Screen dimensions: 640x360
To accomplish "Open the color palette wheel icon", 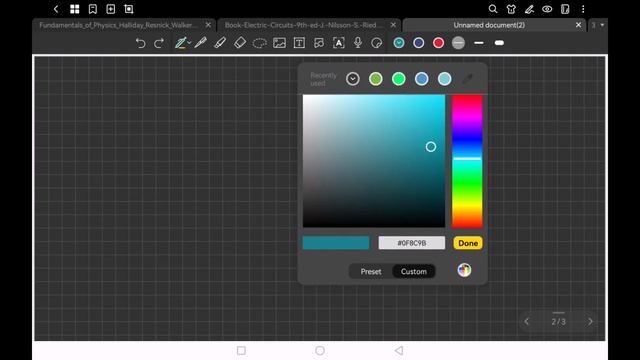I will click(x=464, y=270).
